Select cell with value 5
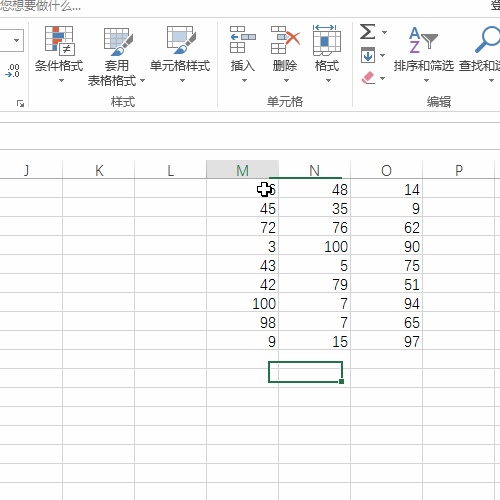Image resolution: width=500 pixels, height=500 pixels. tap(314, 265)
